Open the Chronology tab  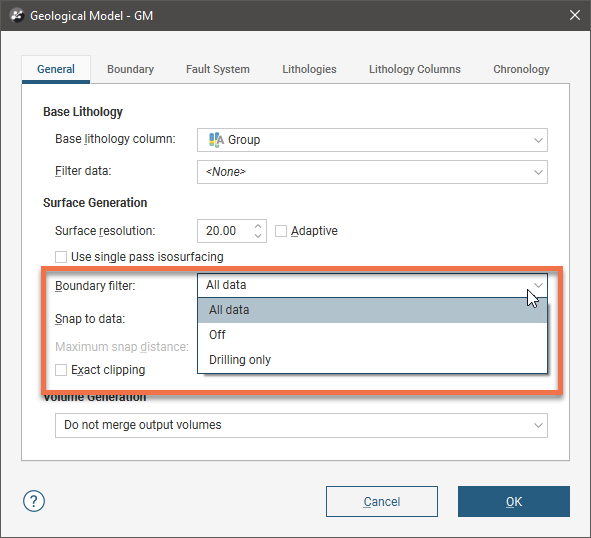pyautogui.click(x=521, y=69)
